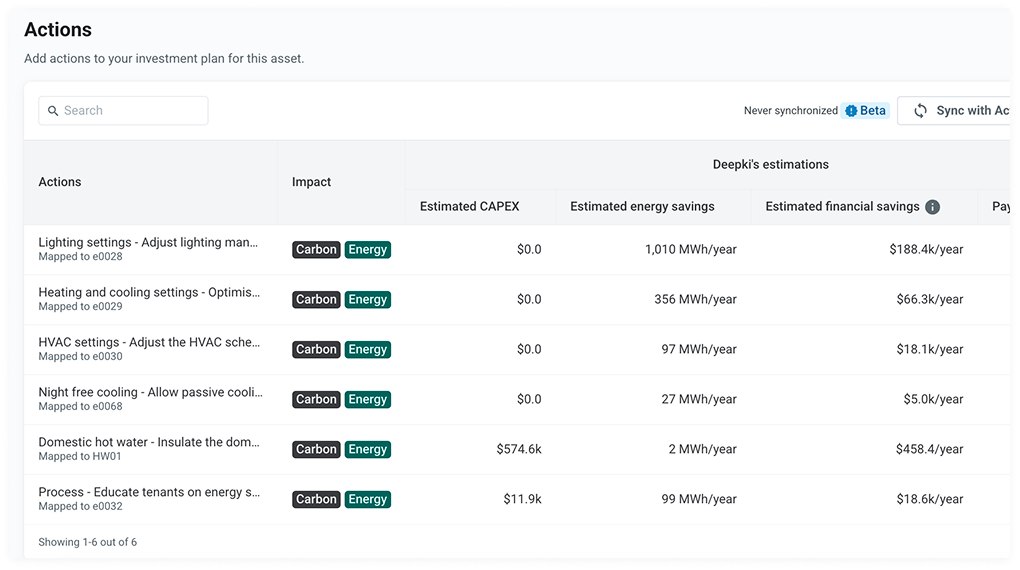Screen dimensions: 1020x570
Task: Click the $18.1k/year value
Action: [x=930, y=349]
